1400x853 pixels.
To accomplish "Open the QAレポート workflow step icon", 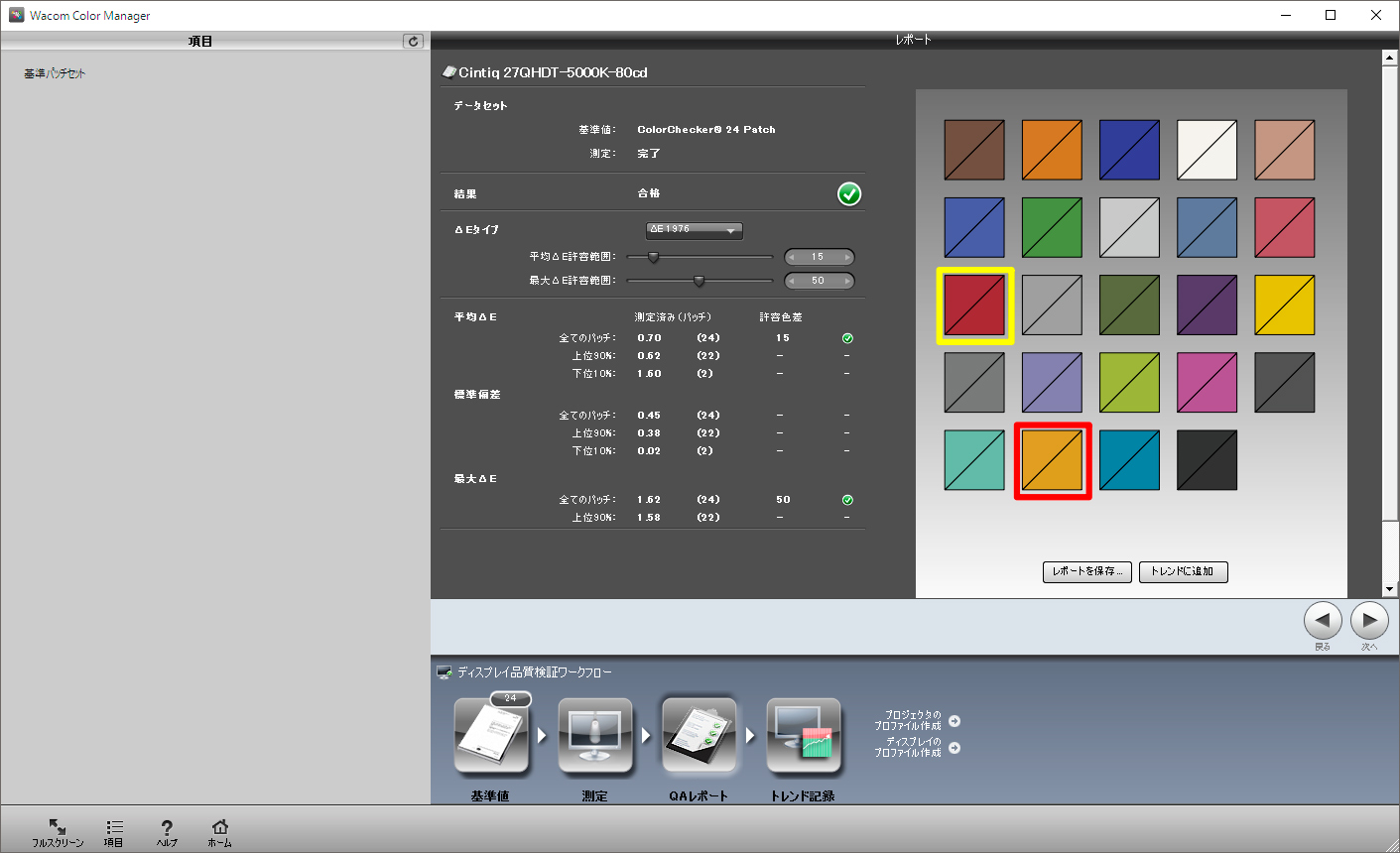I will tap(700, 735).
